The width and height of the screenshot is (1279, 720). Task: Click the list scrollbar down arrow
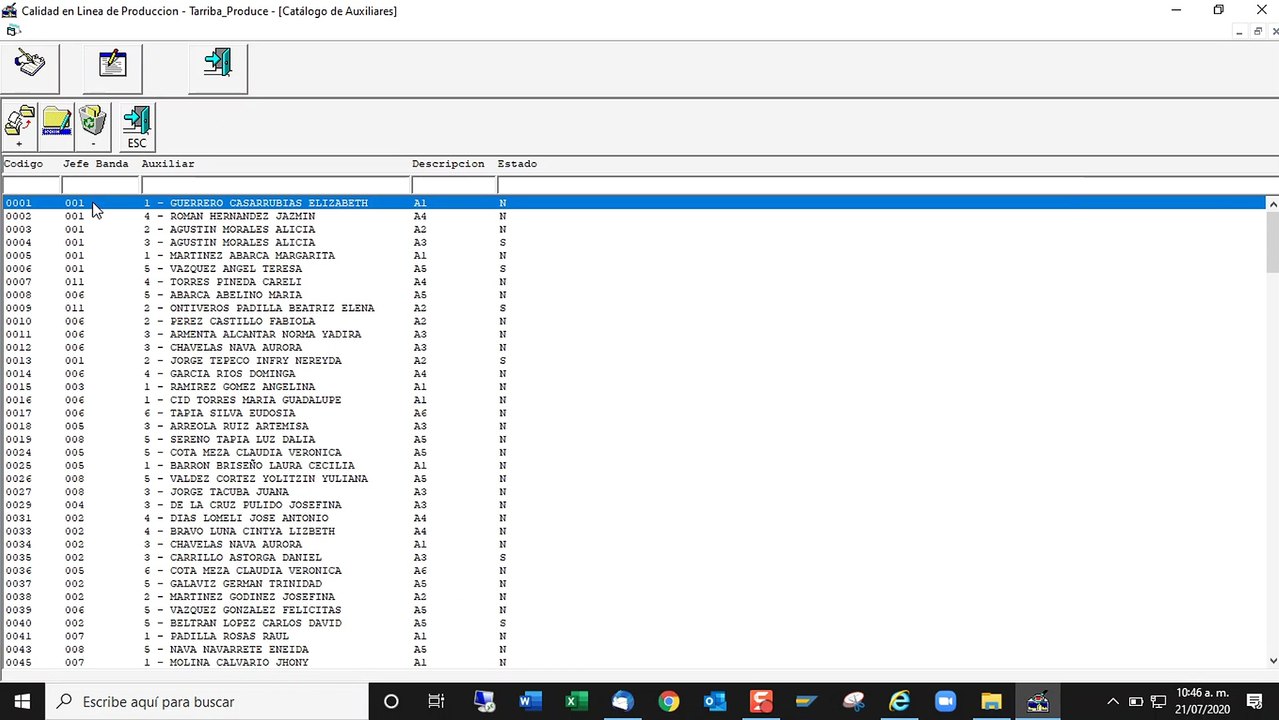click(x=1272, y=660)
